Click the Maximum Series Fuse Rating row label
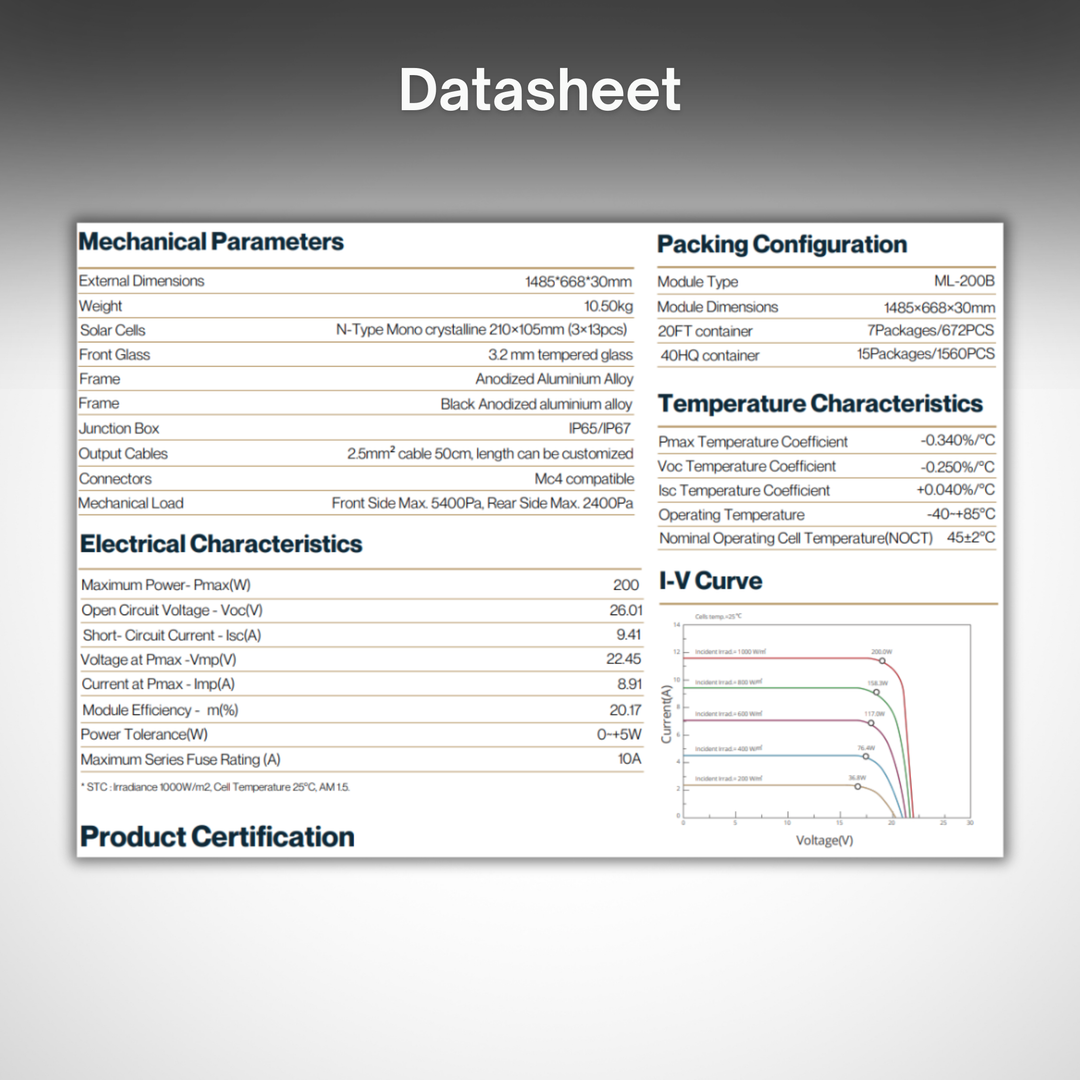Screen dimensions: 1080x1080 pyautogui.click(x=181, y=760)
